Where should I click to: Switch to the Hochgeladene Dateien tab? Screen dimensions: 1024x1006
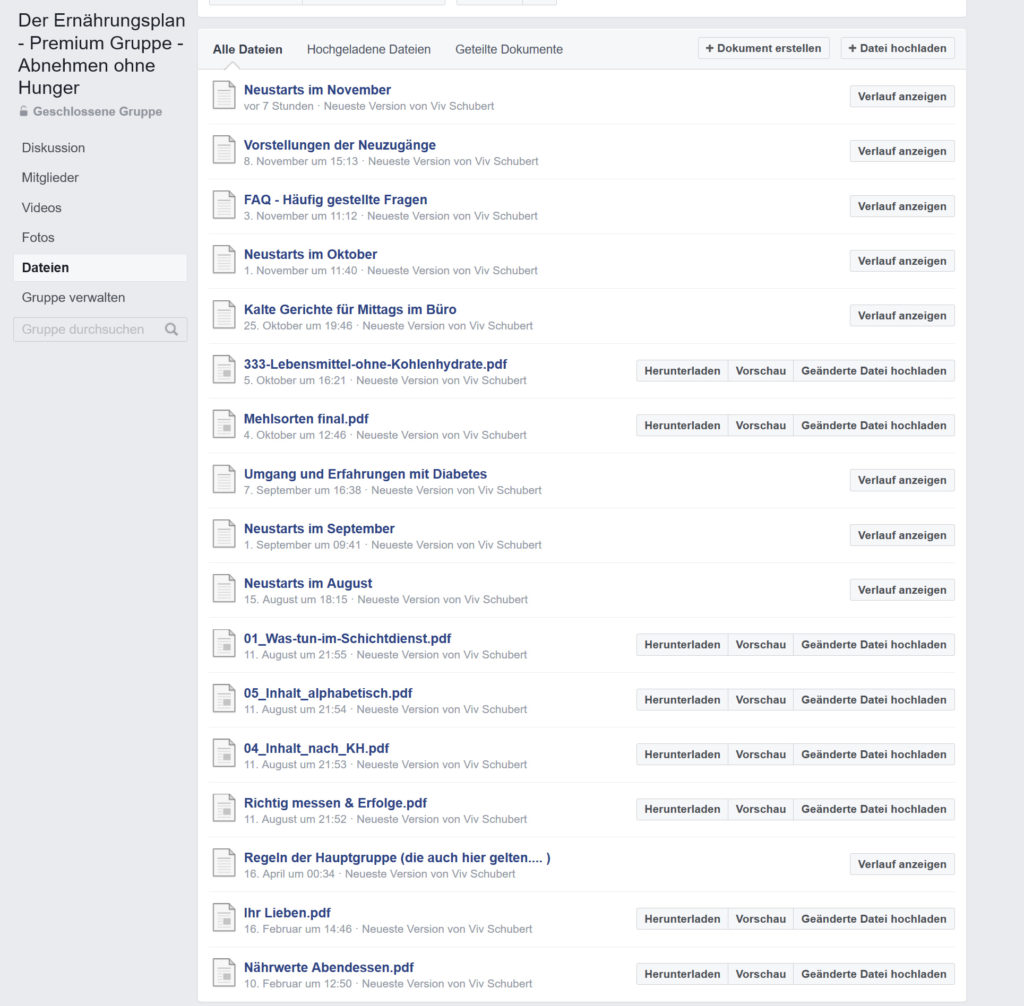(x=368, y=49)
